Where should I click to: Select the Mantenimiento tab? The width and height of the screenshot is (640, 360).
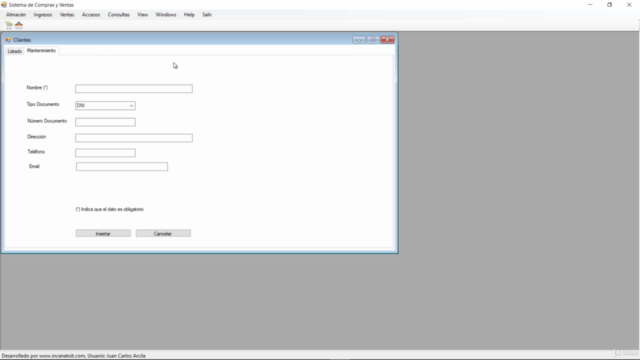41,51
